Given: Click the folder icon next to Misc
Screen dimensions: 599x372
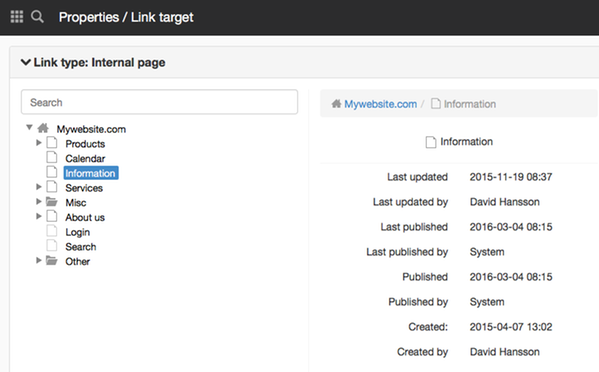Looking at the screenshot, I should click(52, 201).
